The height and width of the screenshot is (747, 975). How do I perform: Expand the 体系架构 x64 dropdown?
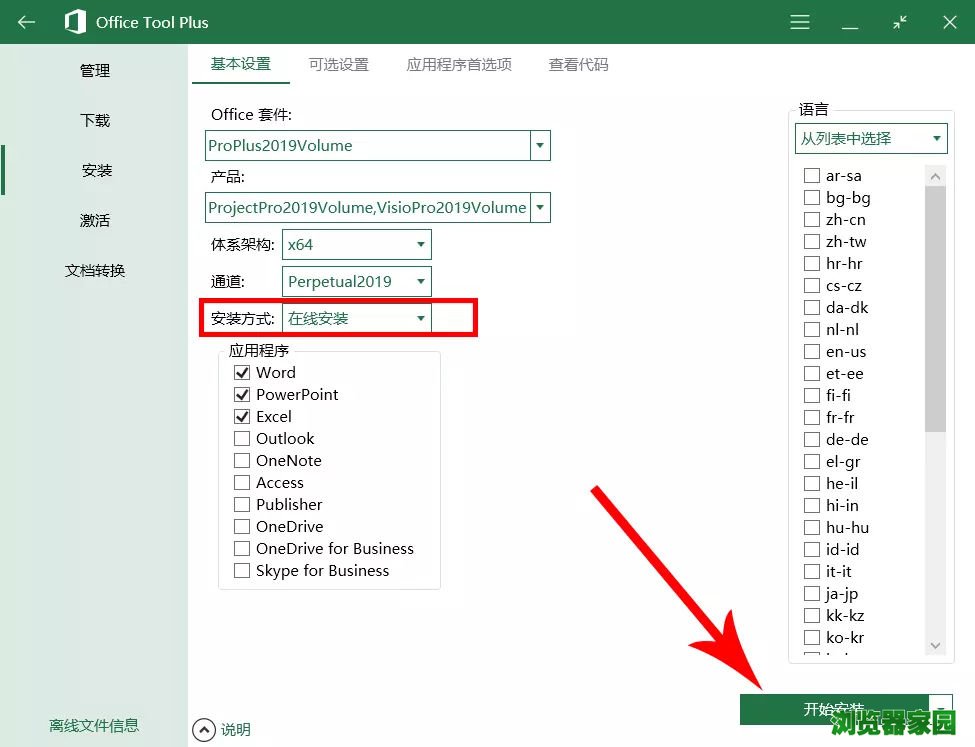tap(420, 245)
